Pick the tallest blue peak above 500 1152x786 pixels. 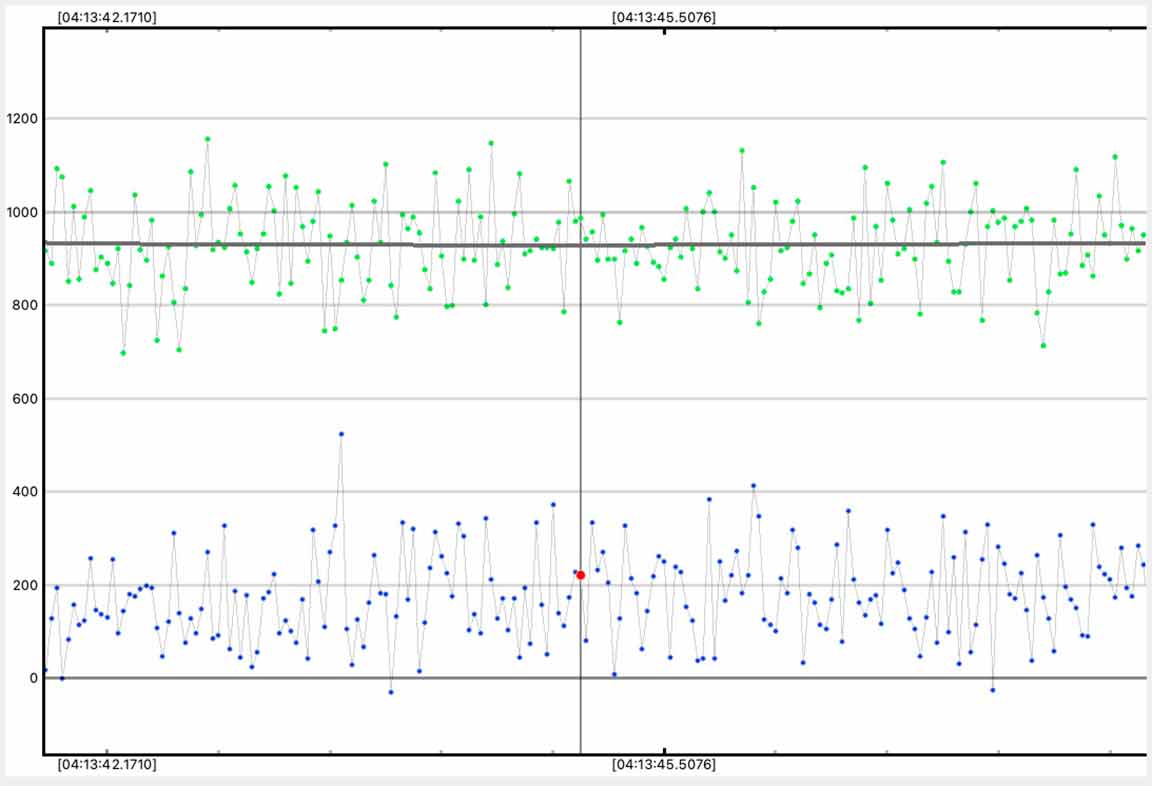coord(341,434)
